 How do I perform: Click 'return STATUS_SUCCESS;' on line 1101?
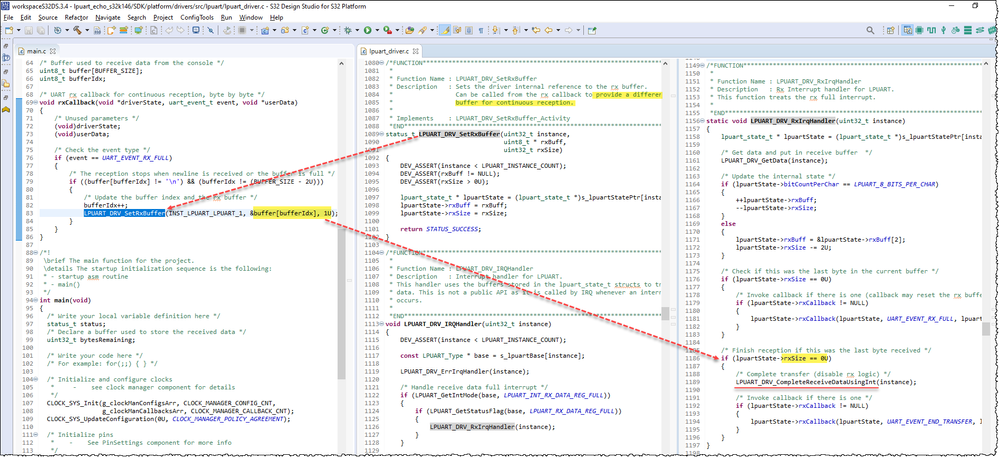pyautogui.click(x=440, y=229)
